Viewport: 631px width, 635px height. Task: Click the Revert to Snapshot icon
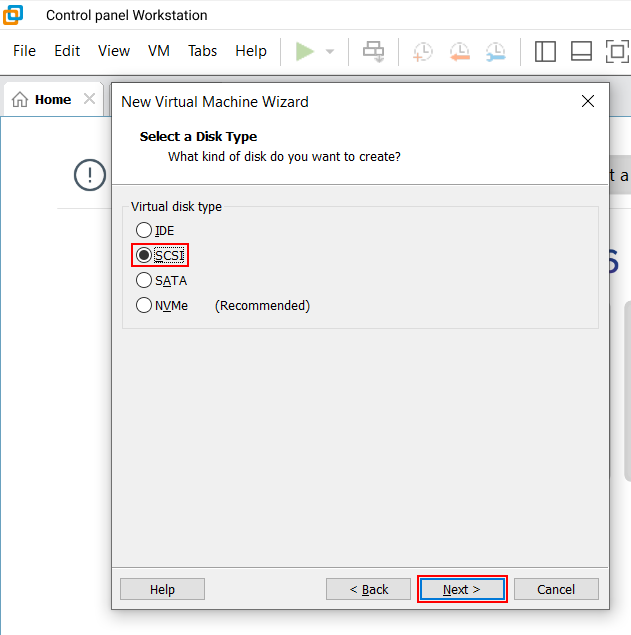point(459,51)
